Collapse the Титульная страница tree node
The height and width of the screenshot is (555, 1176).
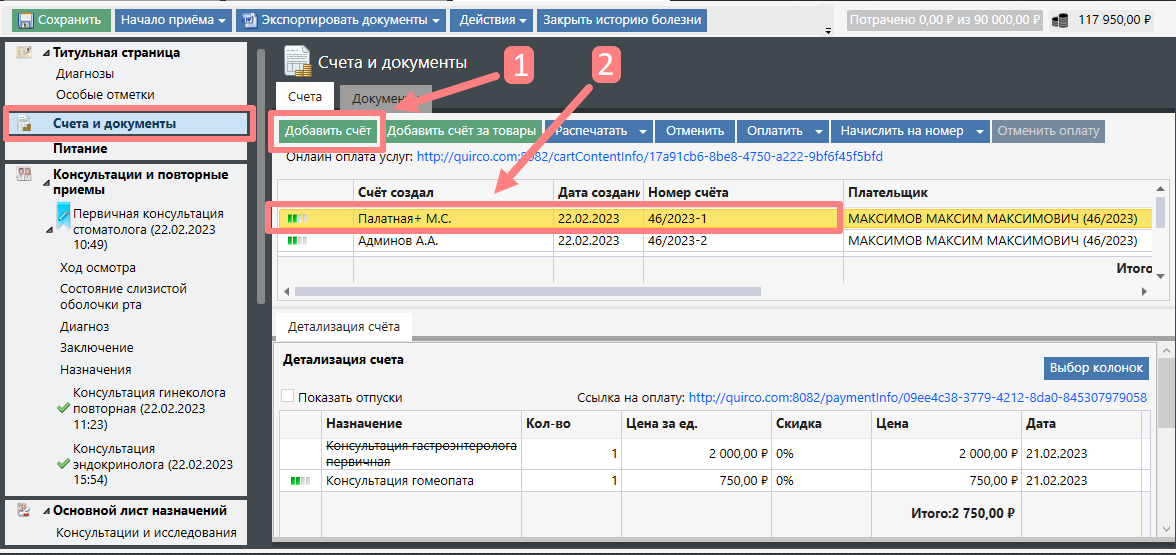pyautogui.click(x=46, y=53)
